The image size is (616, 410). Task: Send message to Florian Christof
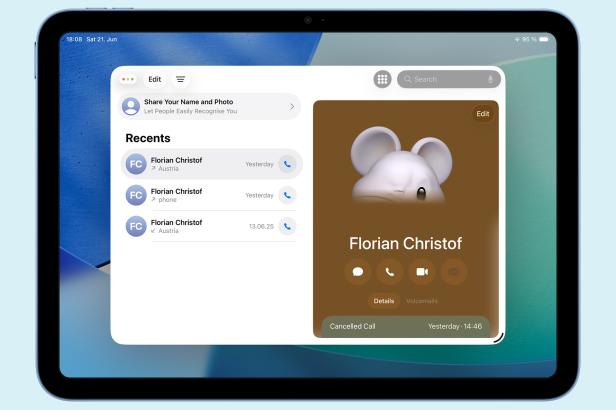coord(358,272)
